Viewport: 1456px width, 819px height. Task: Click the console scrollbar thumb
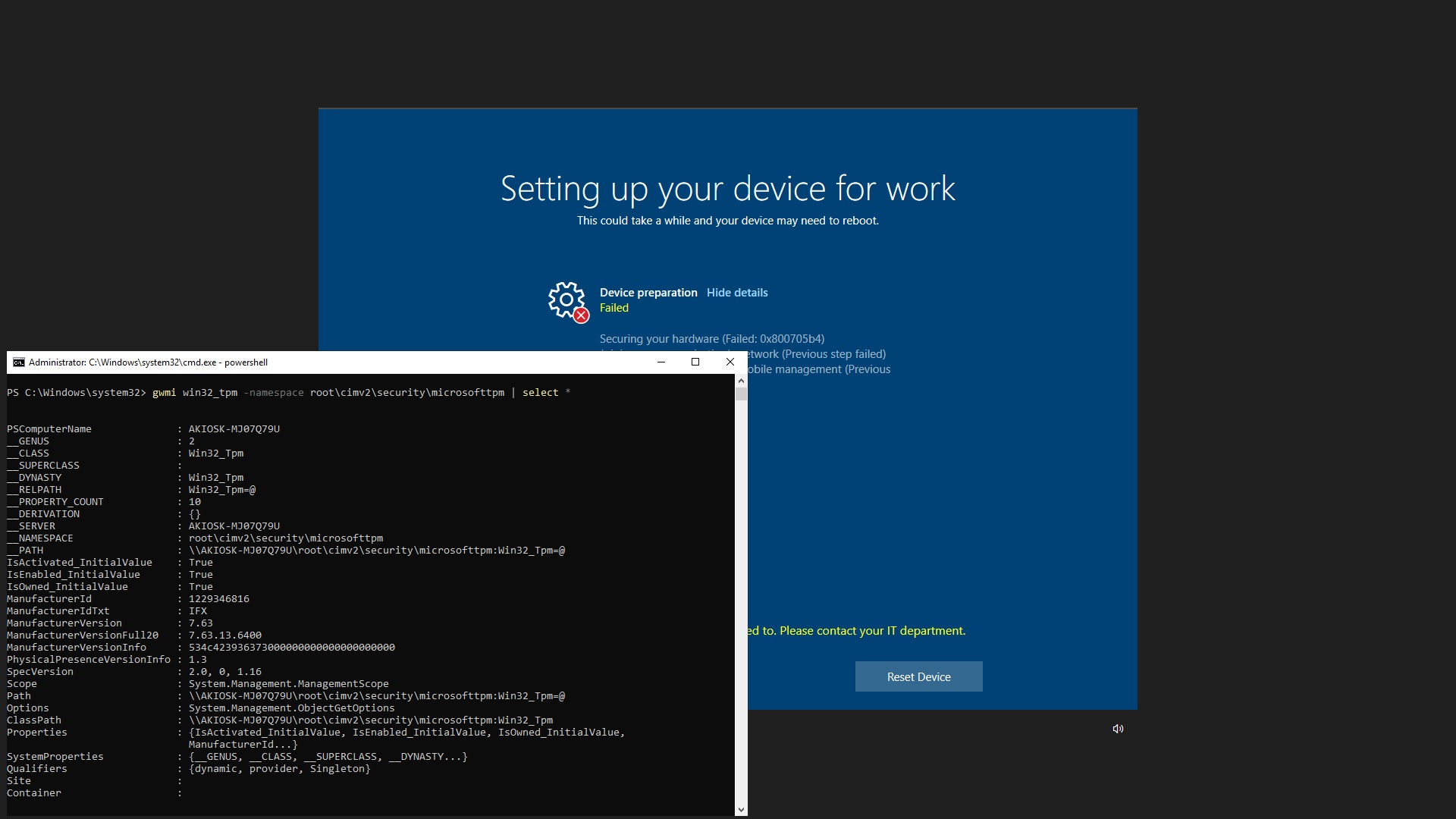coord(741,394)
